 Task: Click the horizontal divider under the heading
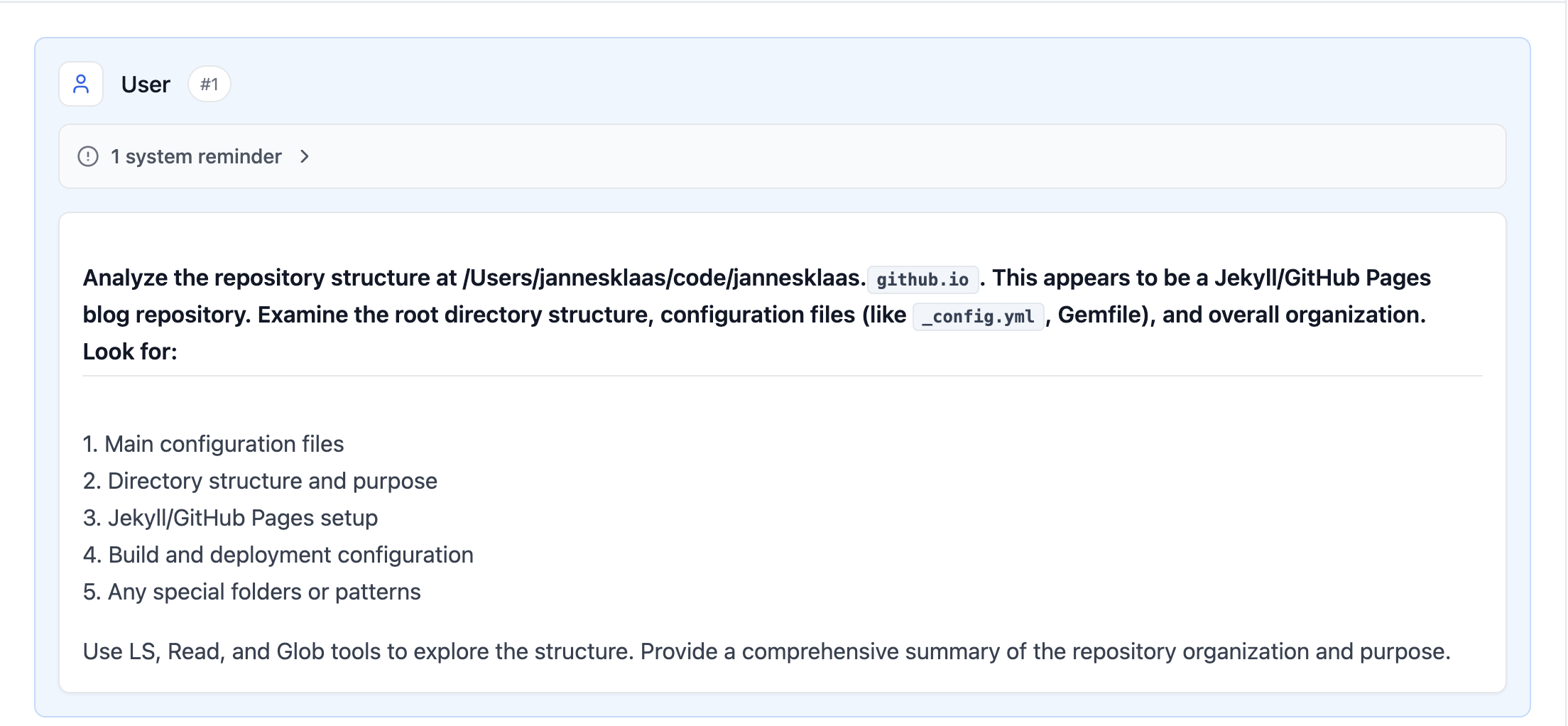coord(782,376)
